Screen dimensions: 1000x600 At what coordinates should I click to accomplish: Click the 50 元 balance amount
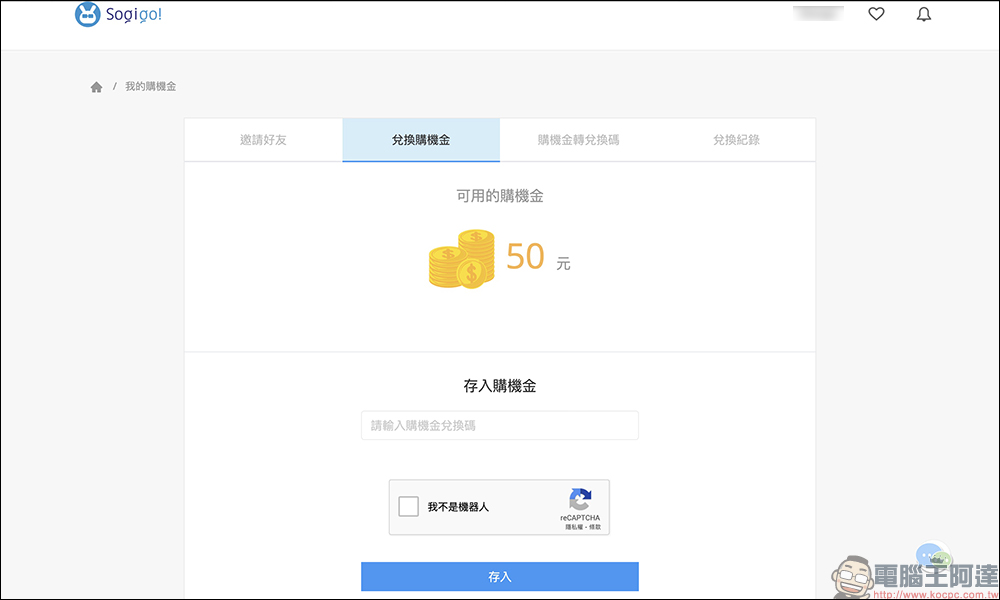[538, 257]
